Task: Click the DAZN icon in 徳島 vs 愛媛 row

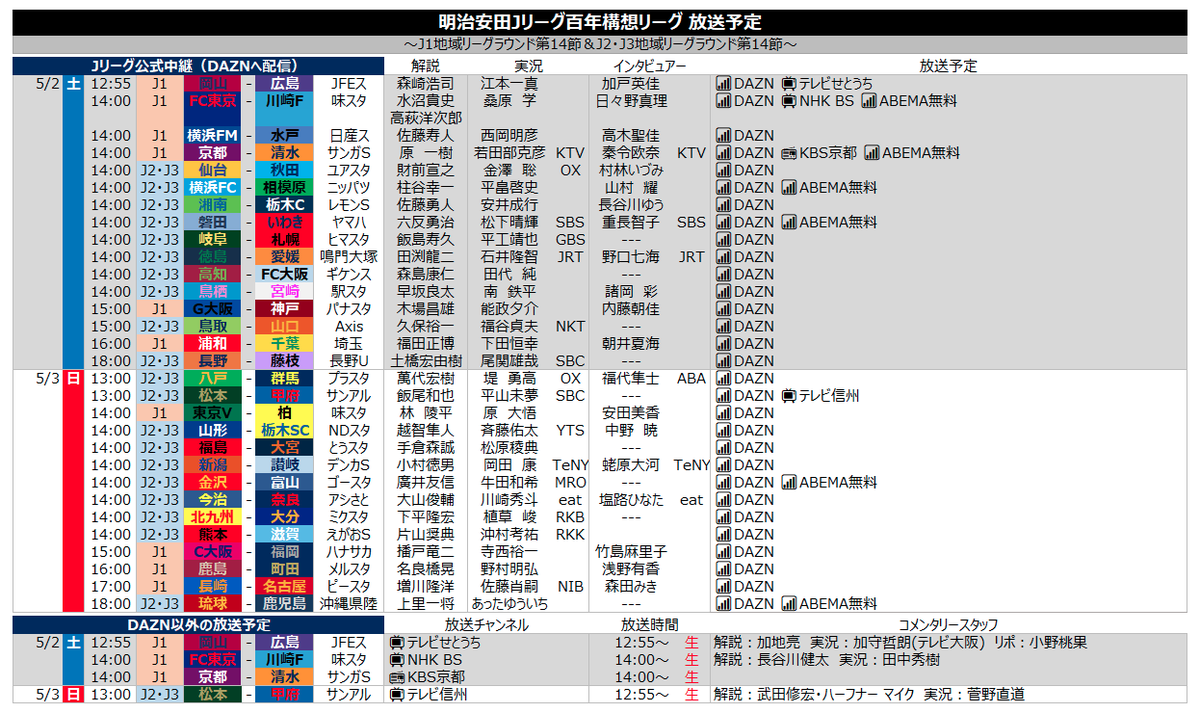Action: tap(724, 257)
